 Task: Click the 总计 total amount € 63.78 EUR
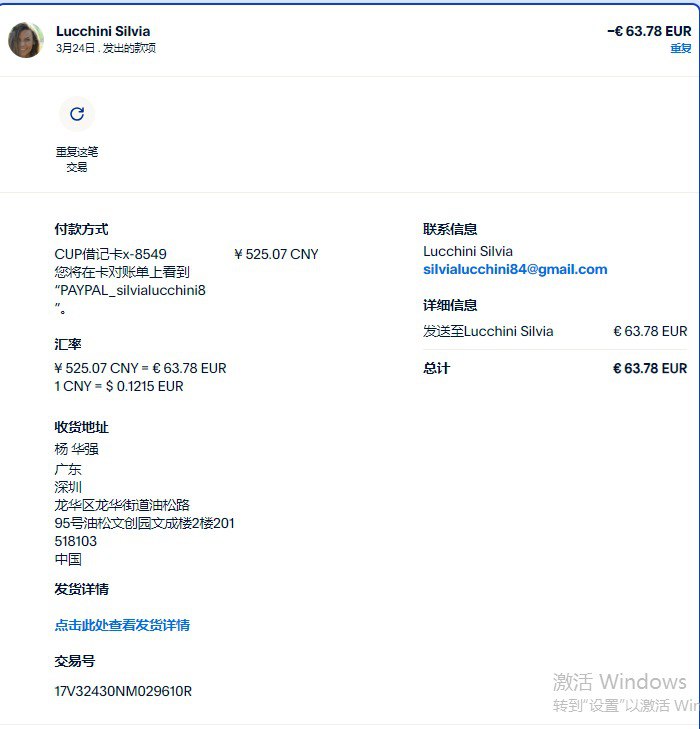pyautogui.click(x=650, y=369)
